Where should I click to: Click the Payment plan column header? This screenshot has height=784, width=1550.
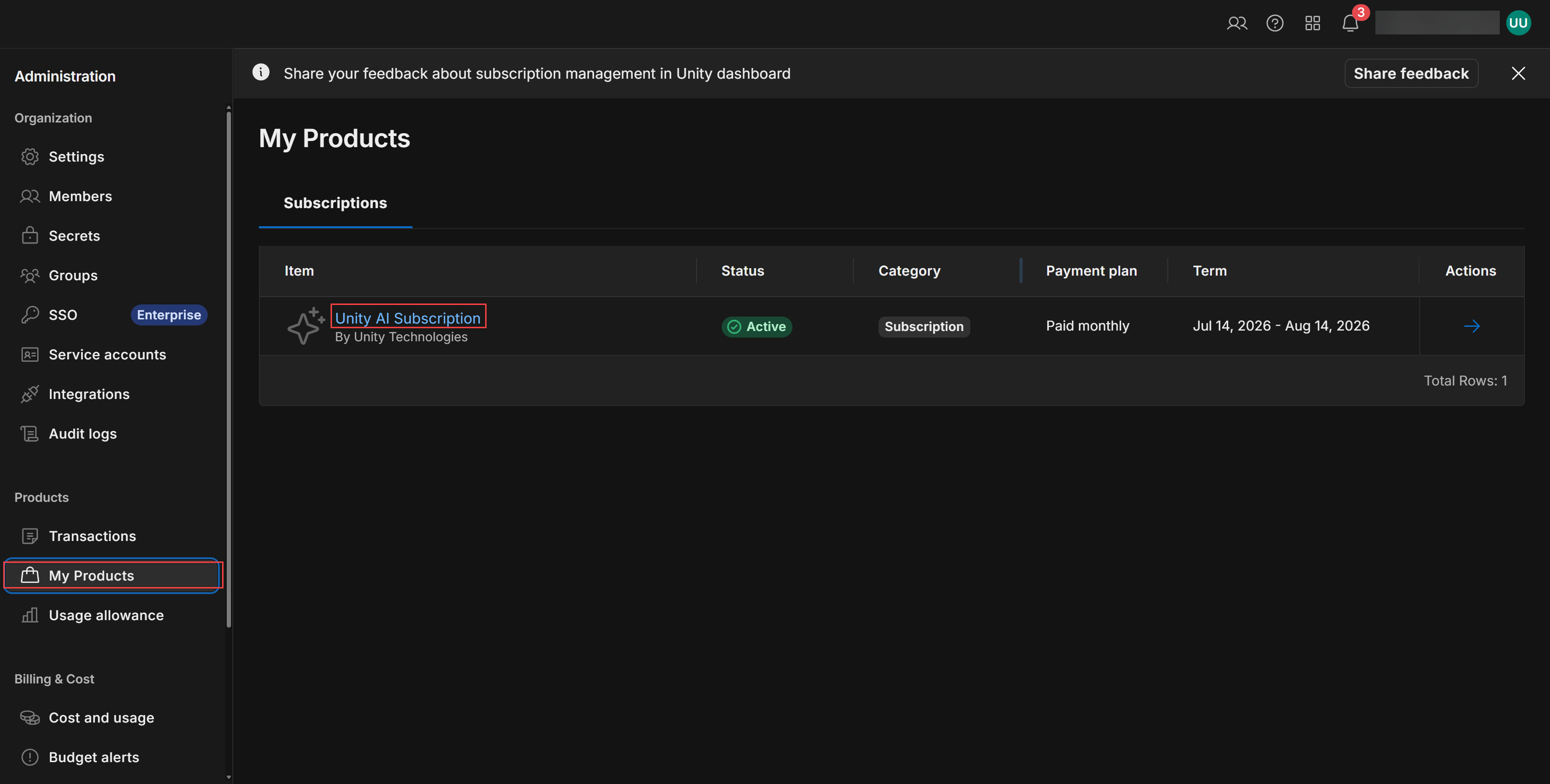pos(1091,271)
